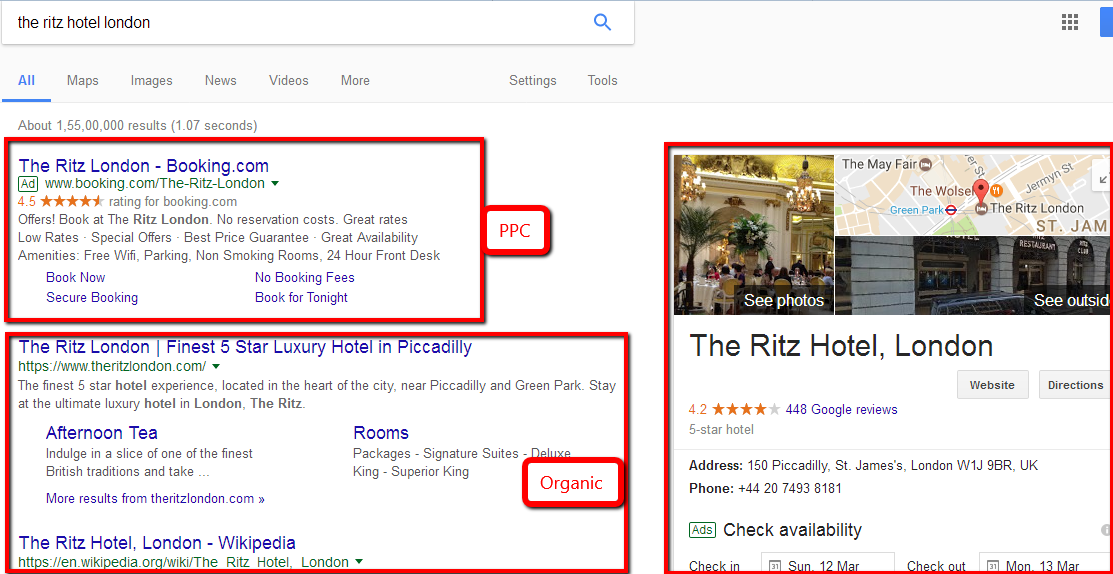Open the 448 Google reviews link

tap(841, 409)
